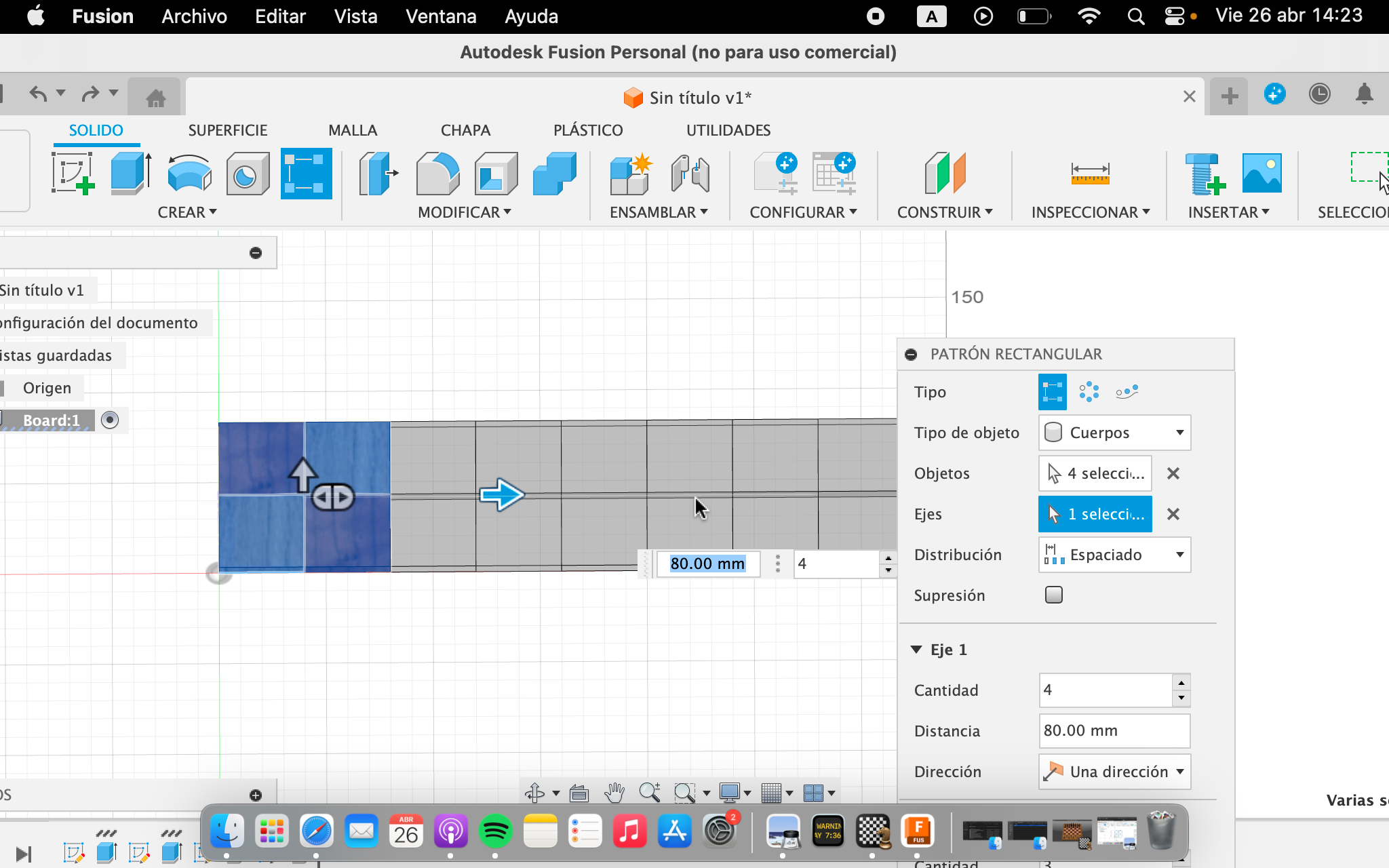The height and width of the screenshot is (868, 1389).
Task: Select the Shell tool
Action: (x=496, y=173)
